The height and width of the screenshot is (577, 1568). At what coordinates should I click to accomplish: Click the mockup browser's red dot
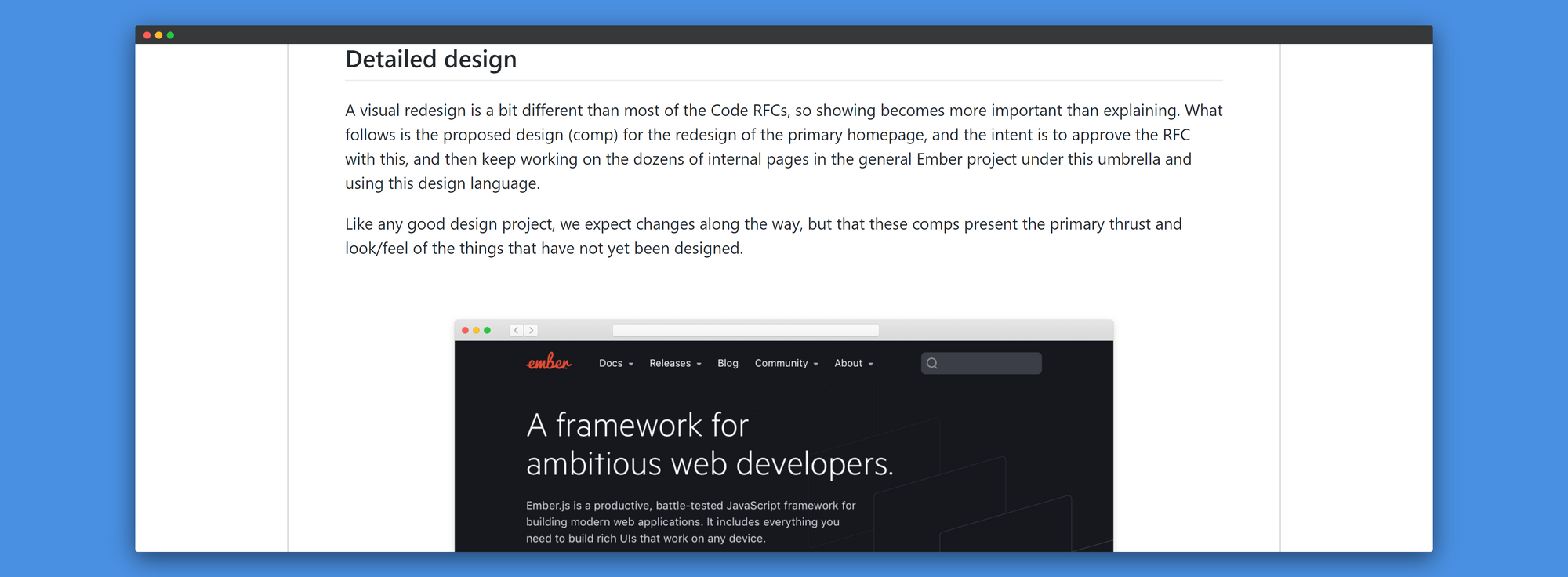(465, 330)
